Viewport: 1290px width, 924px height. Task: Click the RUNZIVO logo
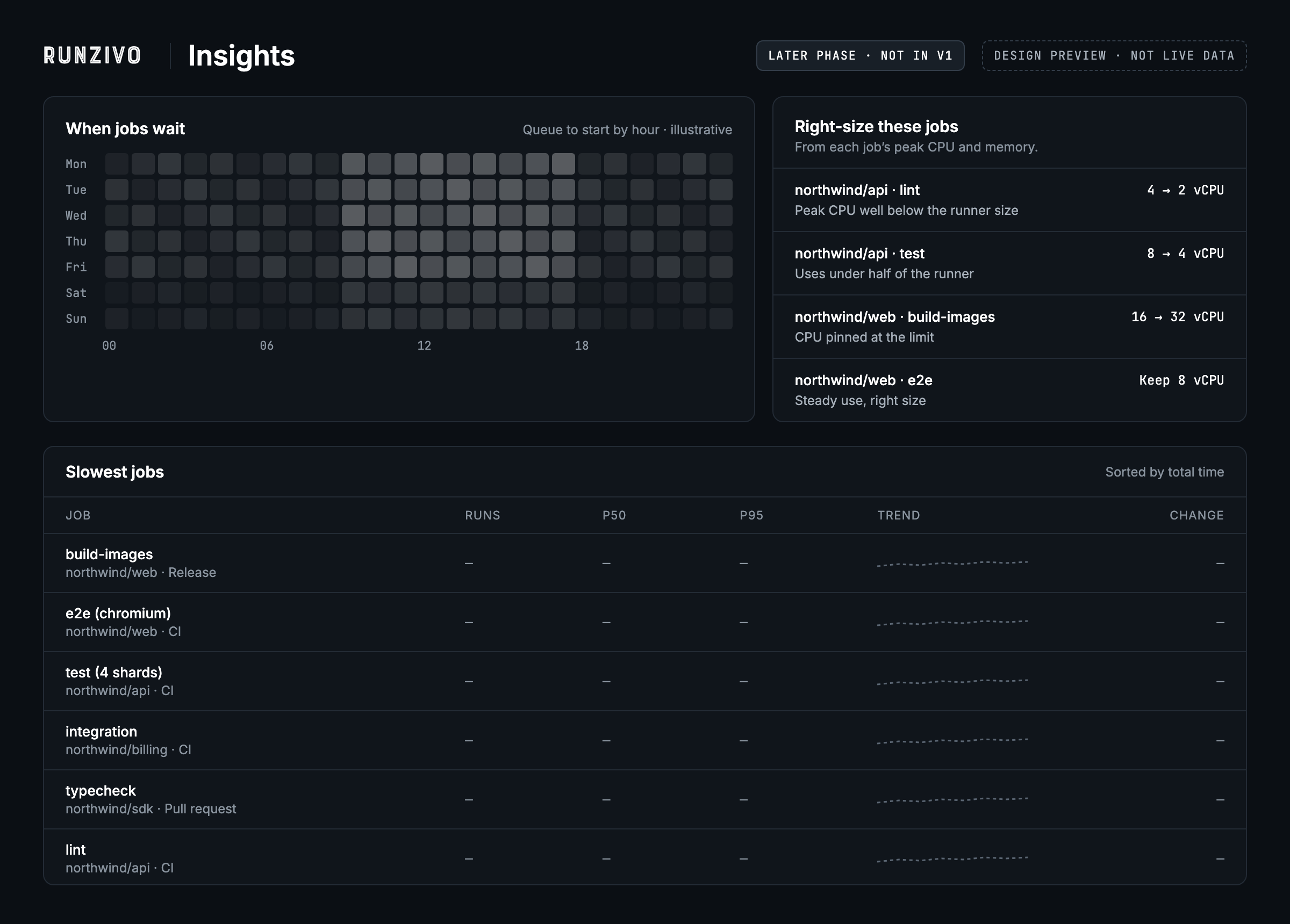[92, 56]
